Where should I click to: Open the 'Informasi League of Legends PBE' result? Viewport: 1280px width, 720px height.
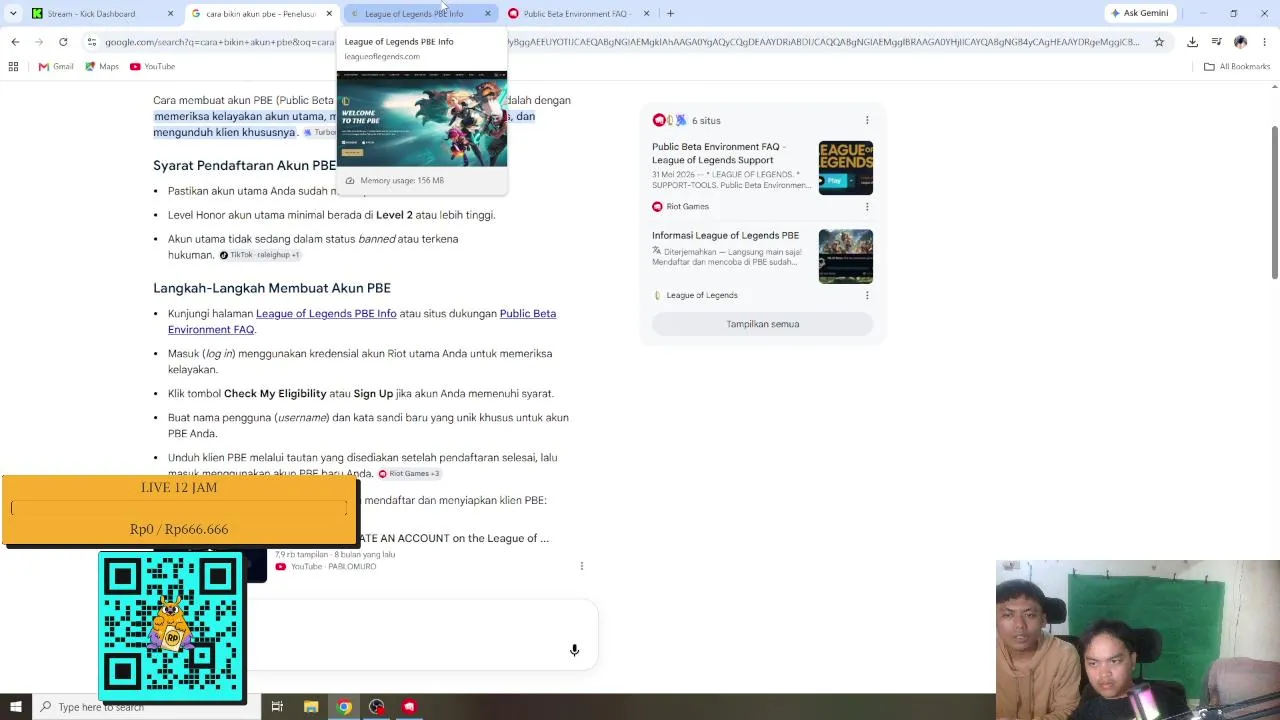tap(725, 235)
